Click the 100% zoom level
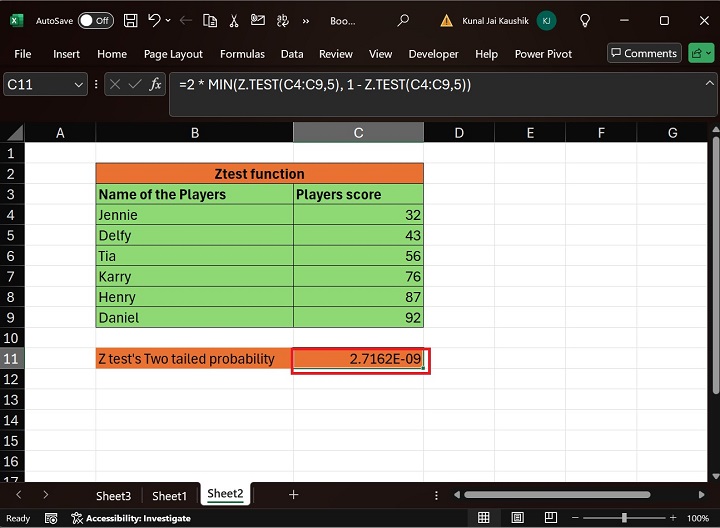This screenshot has height=528, width=720. coord(698,518)
